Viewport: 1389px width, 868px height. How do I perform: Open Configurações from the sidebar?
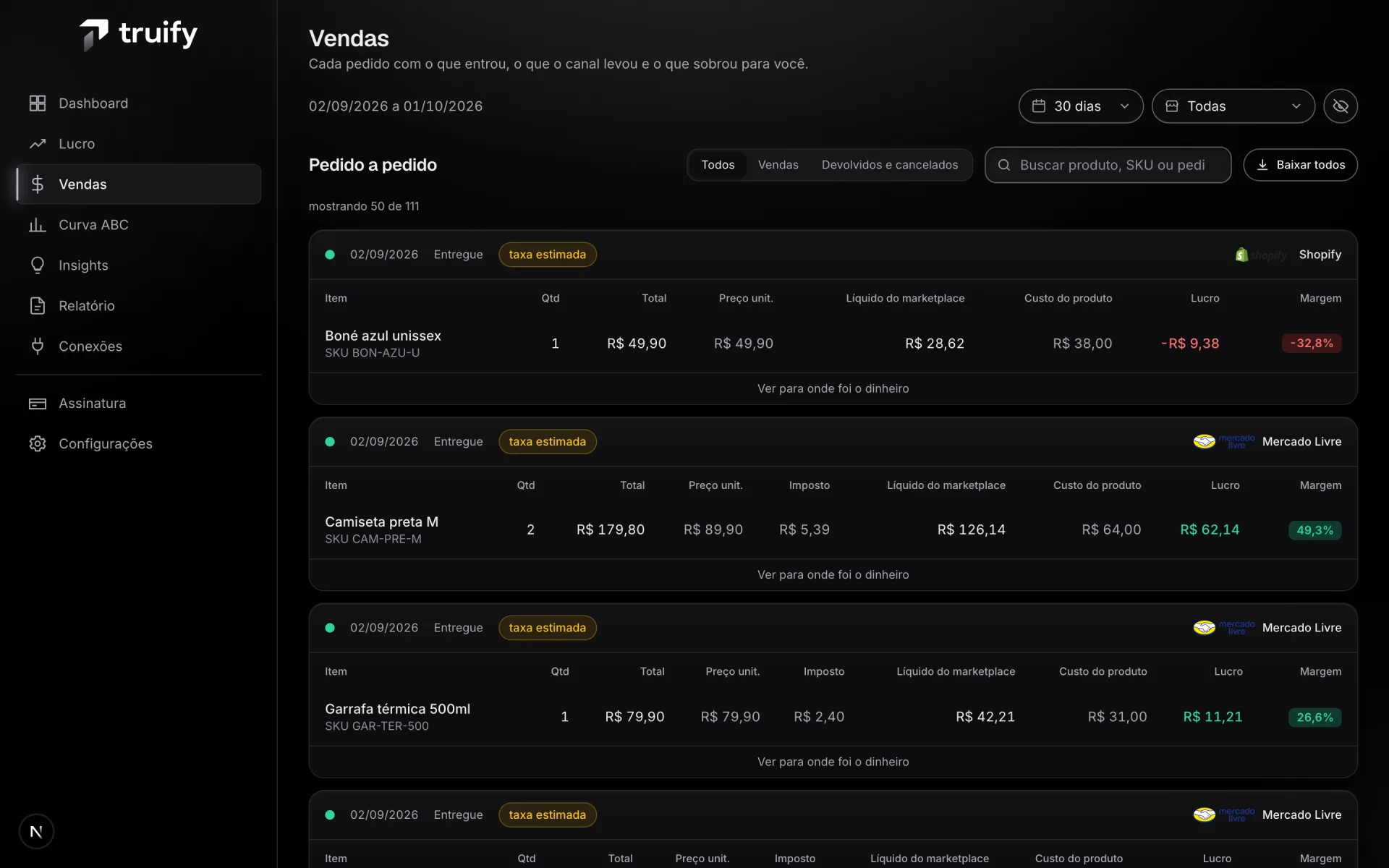(138, 444)
